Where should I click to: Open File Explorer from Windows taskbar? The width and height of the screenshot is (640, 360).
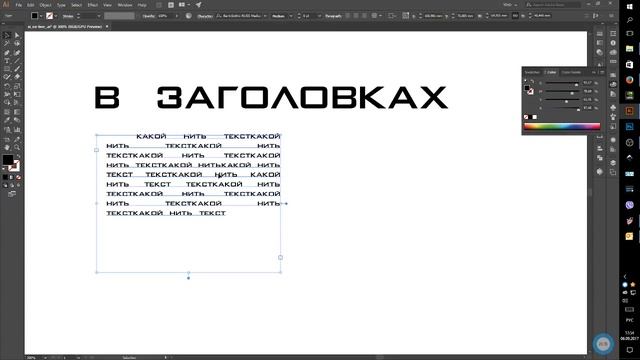point(629,49)
